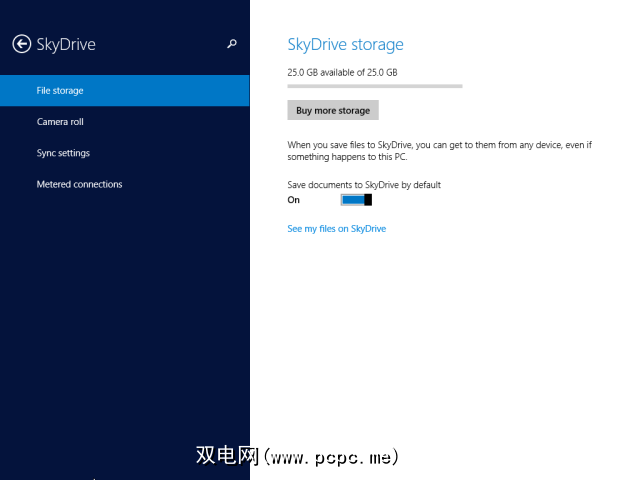640x480 pixels.
Task: Click the 25.0 GB available text
Action: pyautogui.click(x=342, y=72)
